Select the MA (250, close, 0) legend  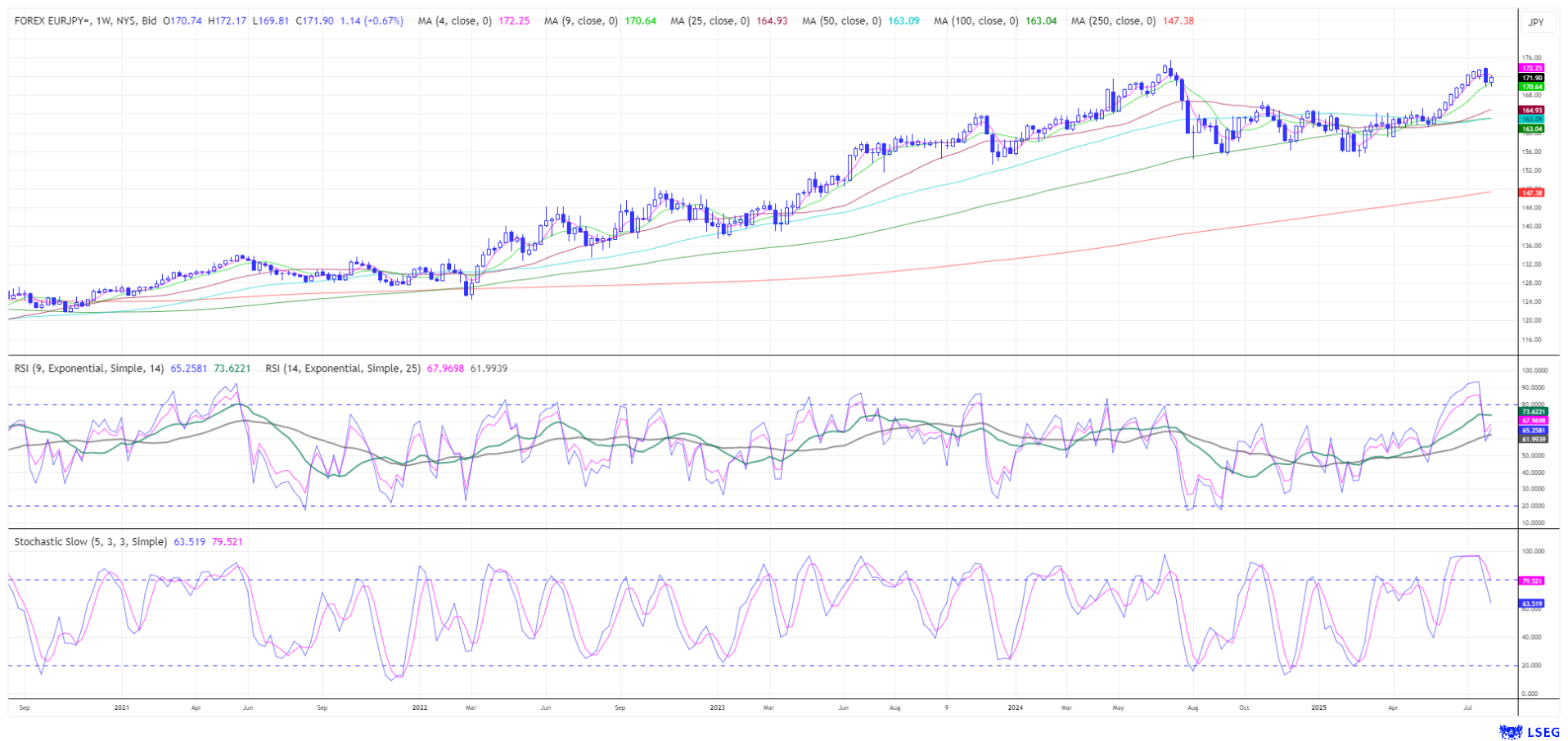click(x=1113, y=21)
